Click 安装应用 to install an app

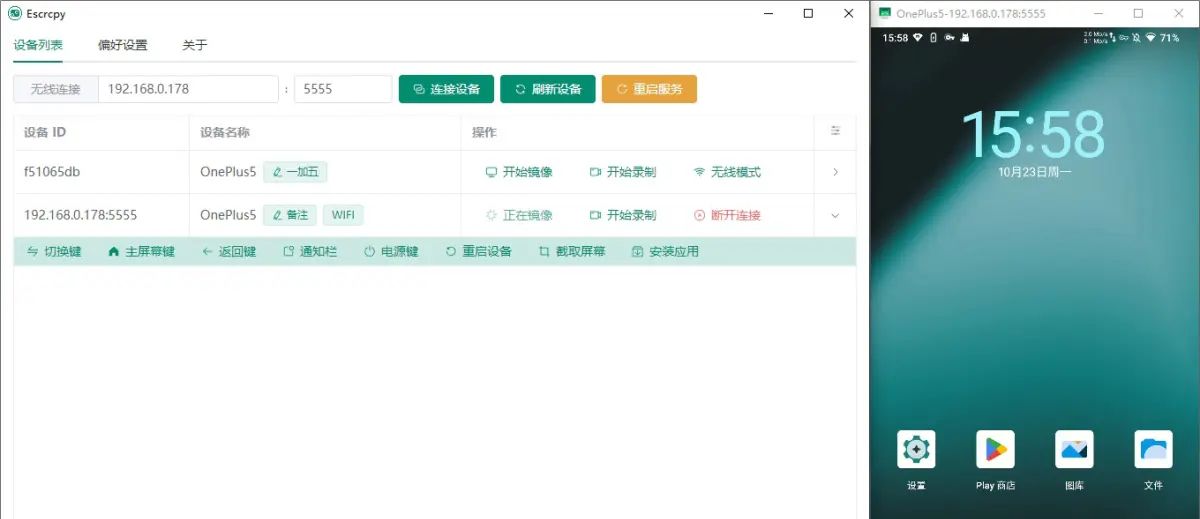pos(666,251)
